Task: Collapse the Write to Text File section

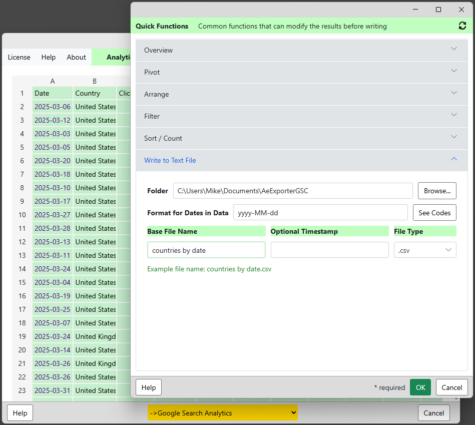Action: point(301,160)
